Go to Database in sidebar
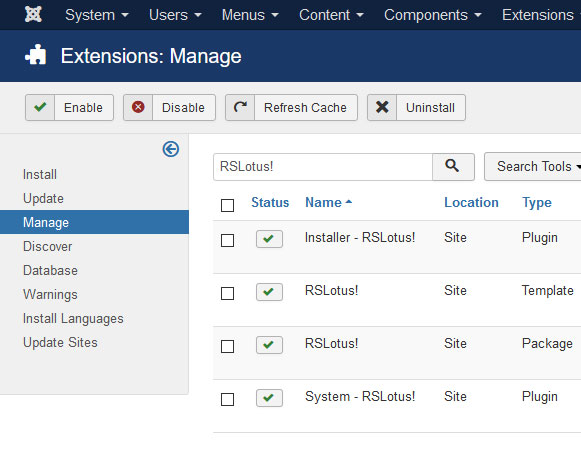 click(x=50, y=270)
